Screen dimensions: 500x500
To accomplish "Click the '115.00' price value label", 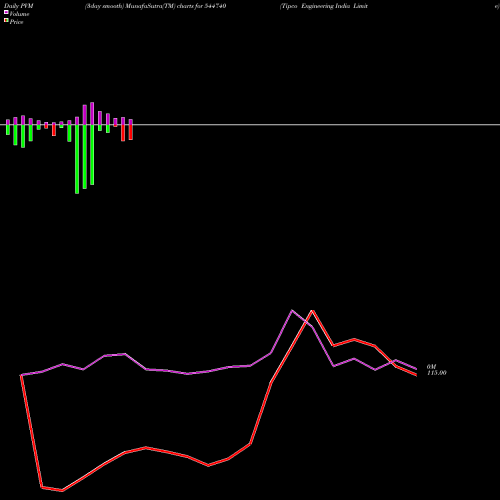I will coord(437,373).
